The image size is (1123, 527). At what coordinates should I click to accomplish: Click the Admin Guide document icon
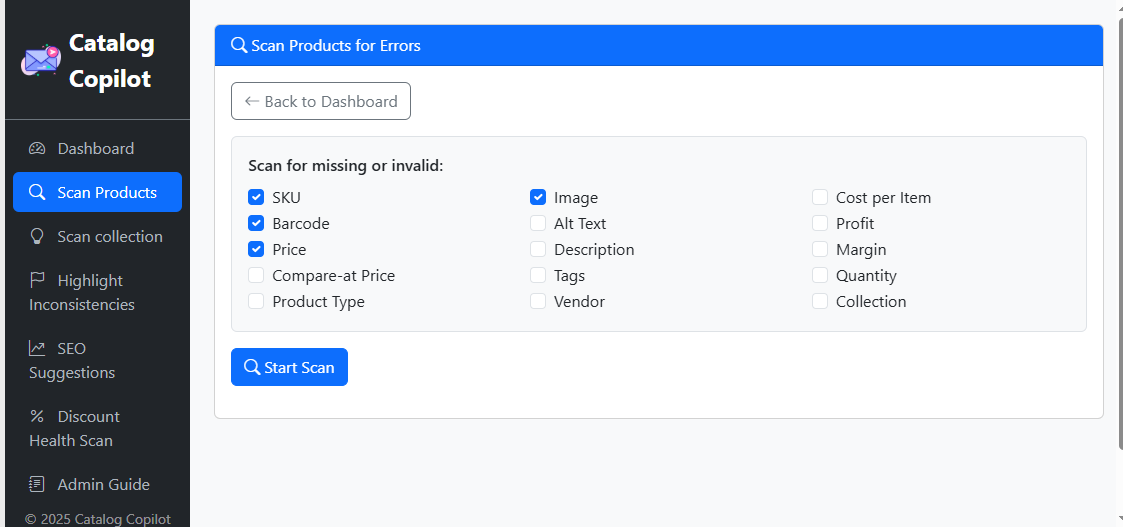click(x=37, y=485)
